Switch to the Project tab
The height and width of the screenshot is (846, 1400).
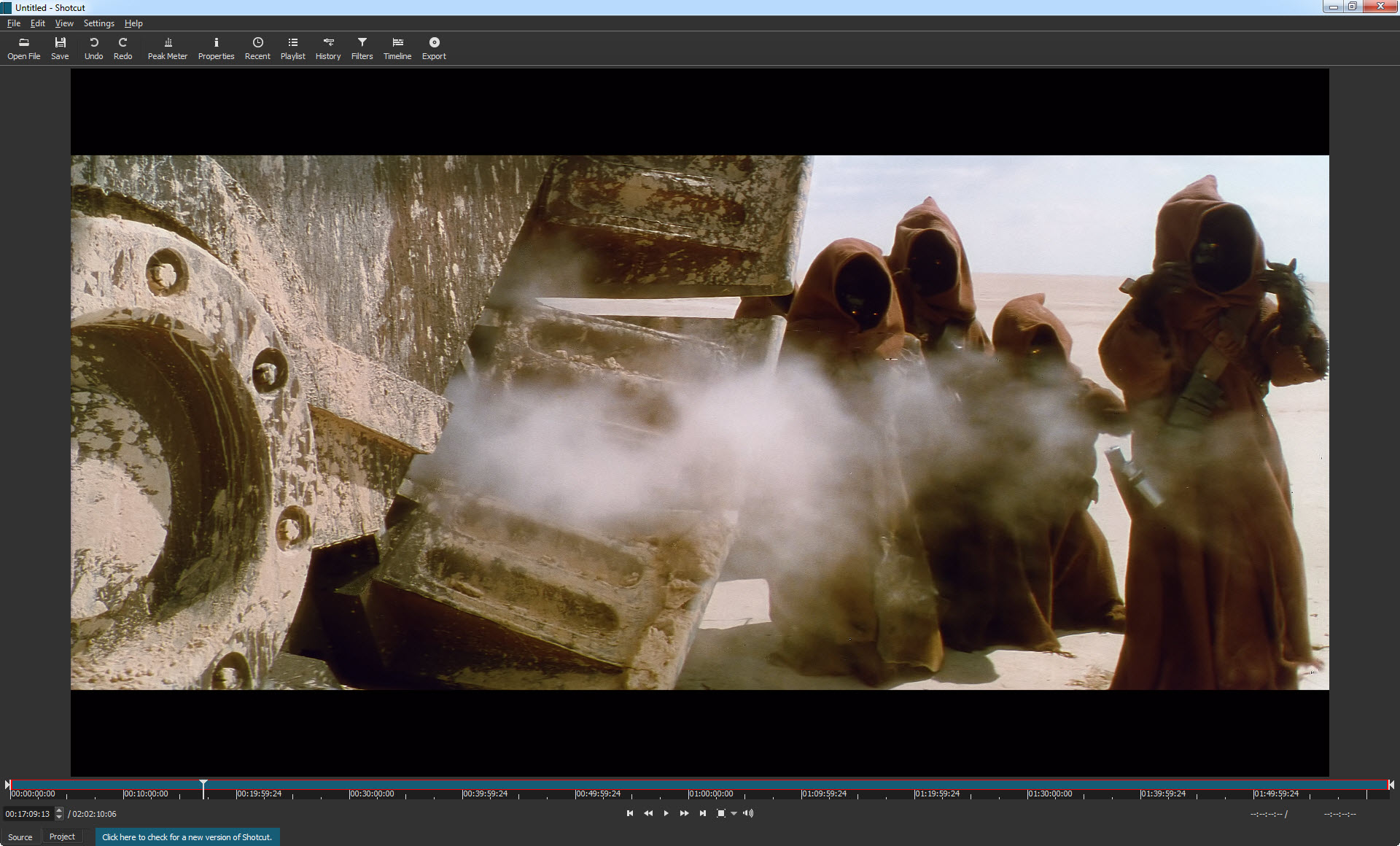click(62, 837)
